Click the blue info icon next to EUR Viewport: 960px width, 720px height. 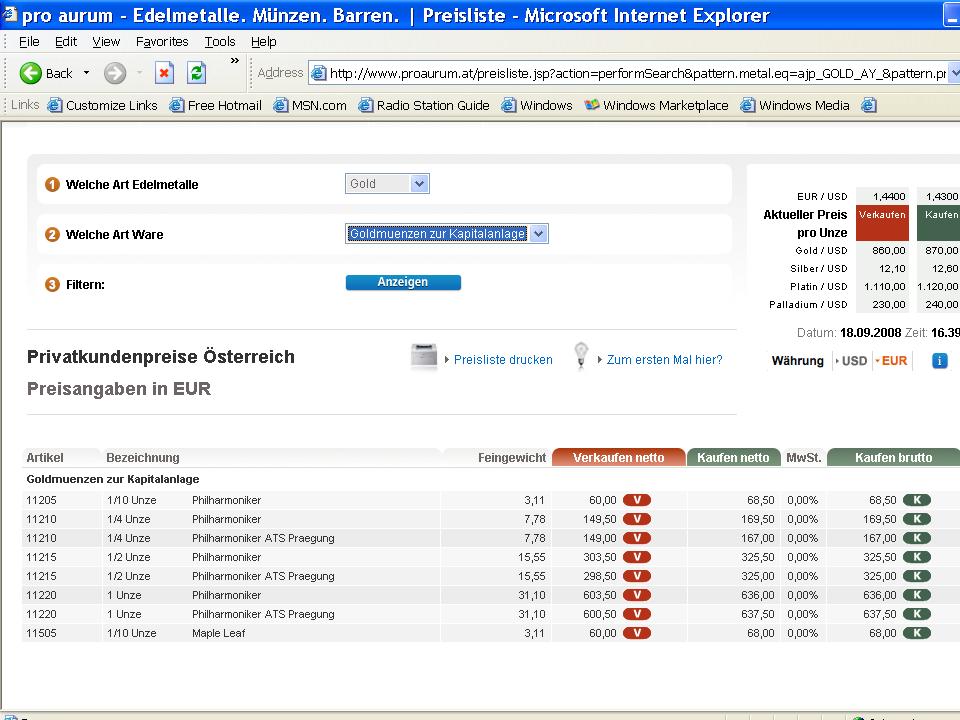[x=939, y=360]
